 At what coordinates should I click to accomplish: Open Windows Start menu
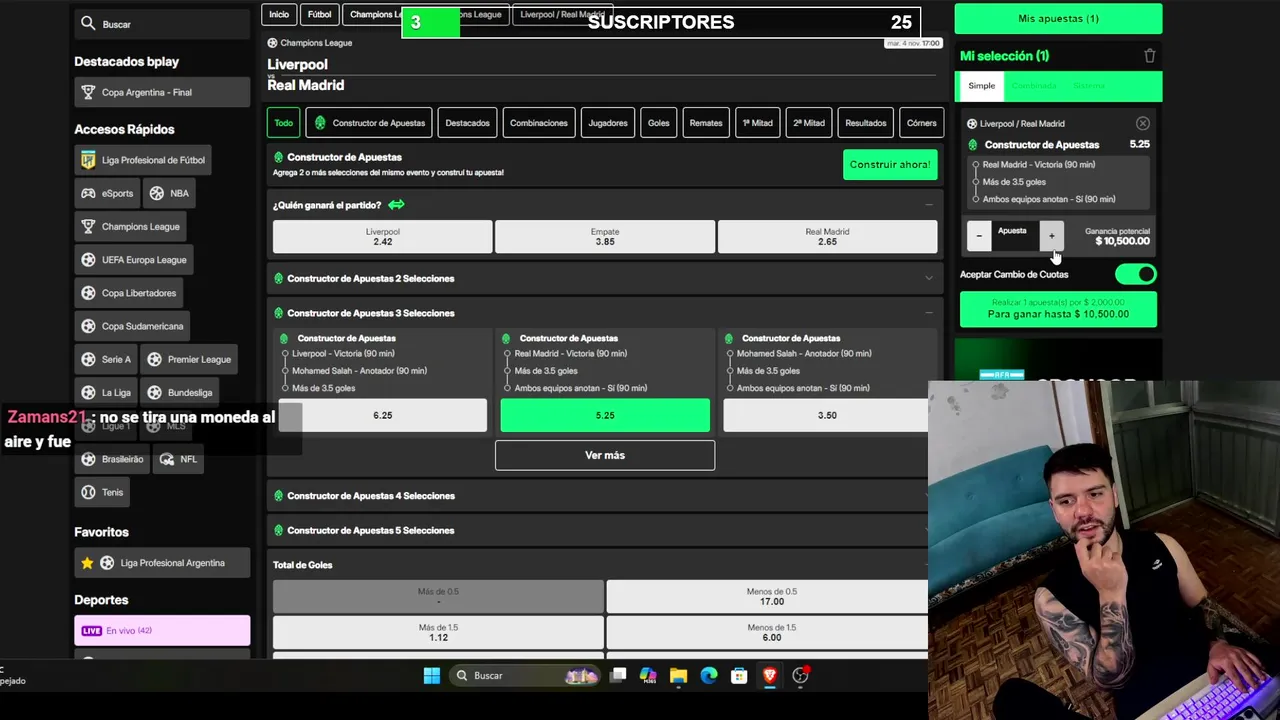tap(431, 676)
